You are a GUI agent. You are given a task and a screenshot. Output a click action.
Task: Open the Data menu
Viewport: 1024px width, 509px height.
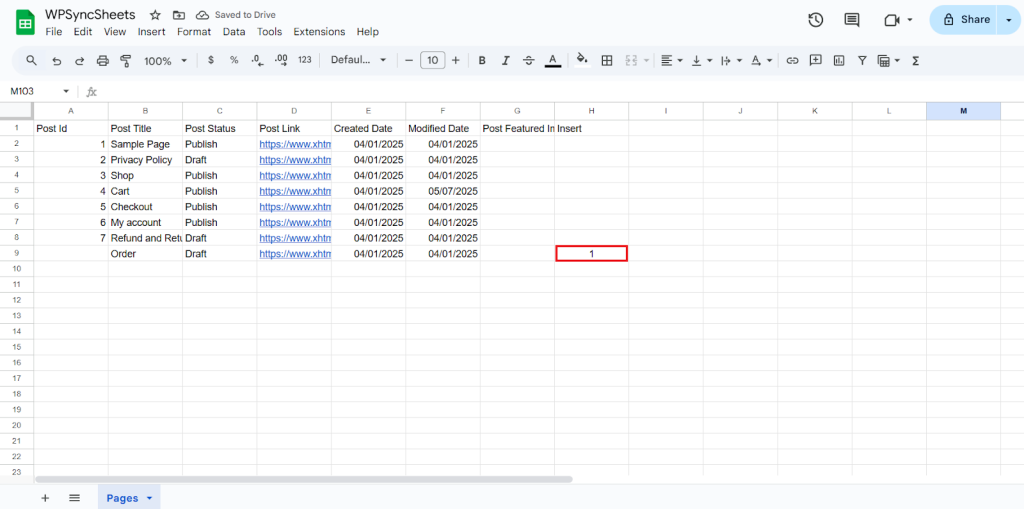(x=234, y=31)
